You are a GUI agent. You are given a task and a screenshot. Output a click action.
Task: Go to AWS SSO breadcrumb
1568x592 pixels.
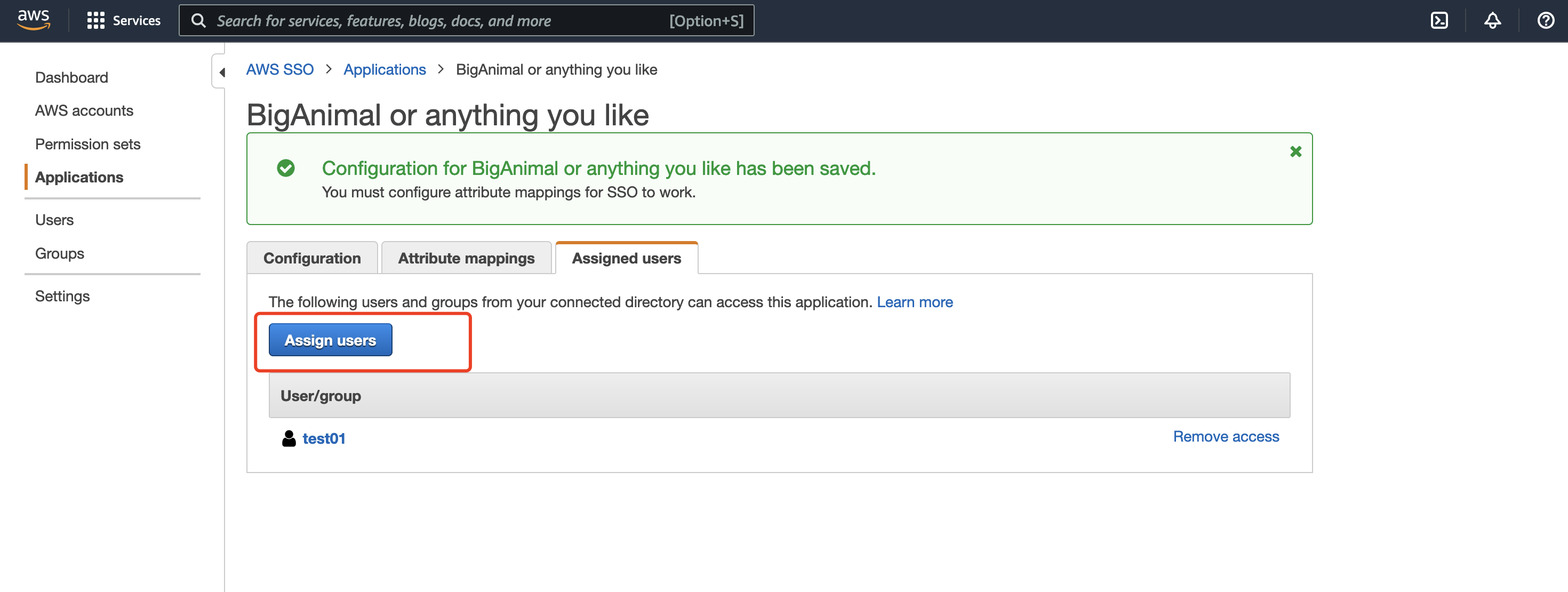click(x=279, y=69)
